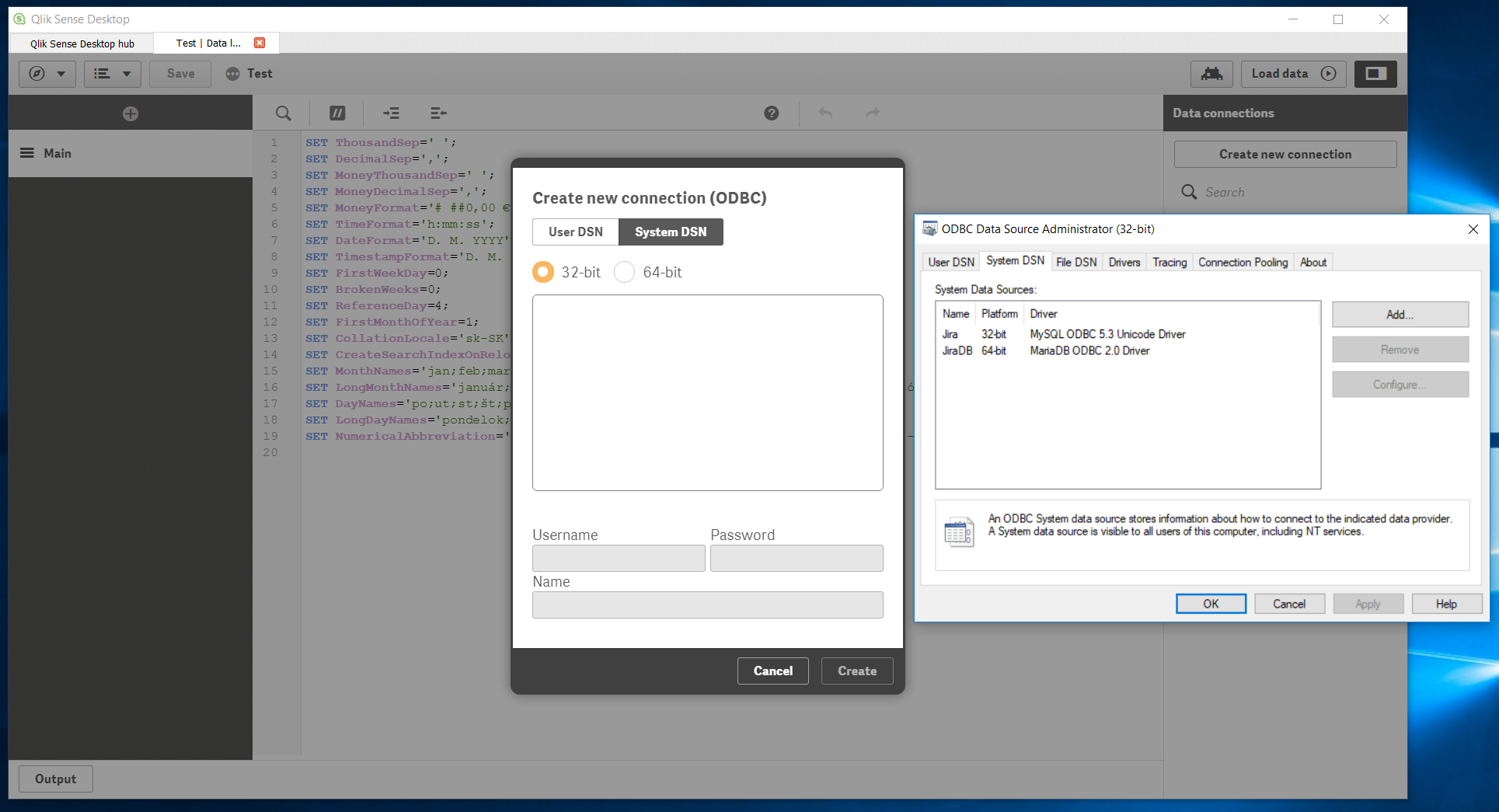Switch to User DSN in Qlik dialog
This screenshot has width=1499, height=812.
(x=575, y=232)
